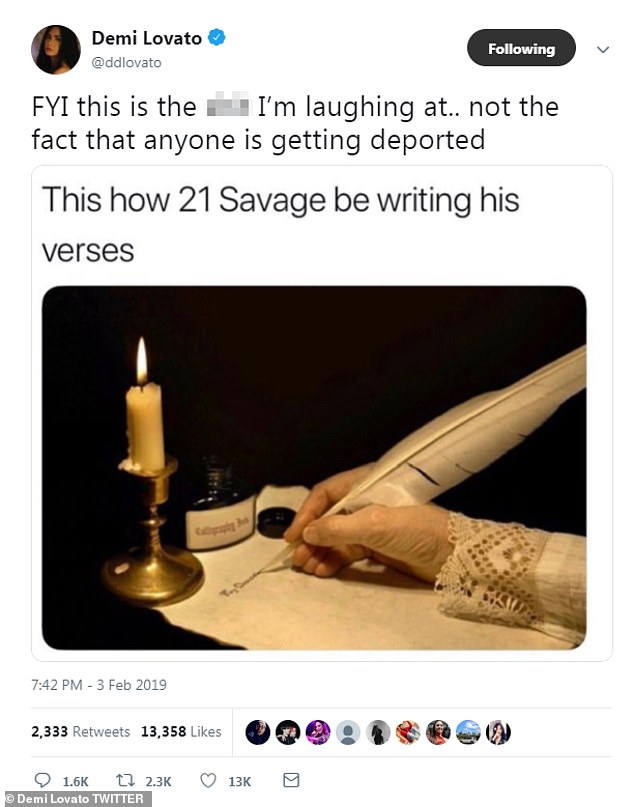The image size is (634, 807).
Task: Open the 13,358 Likes list
Action: 181,732
